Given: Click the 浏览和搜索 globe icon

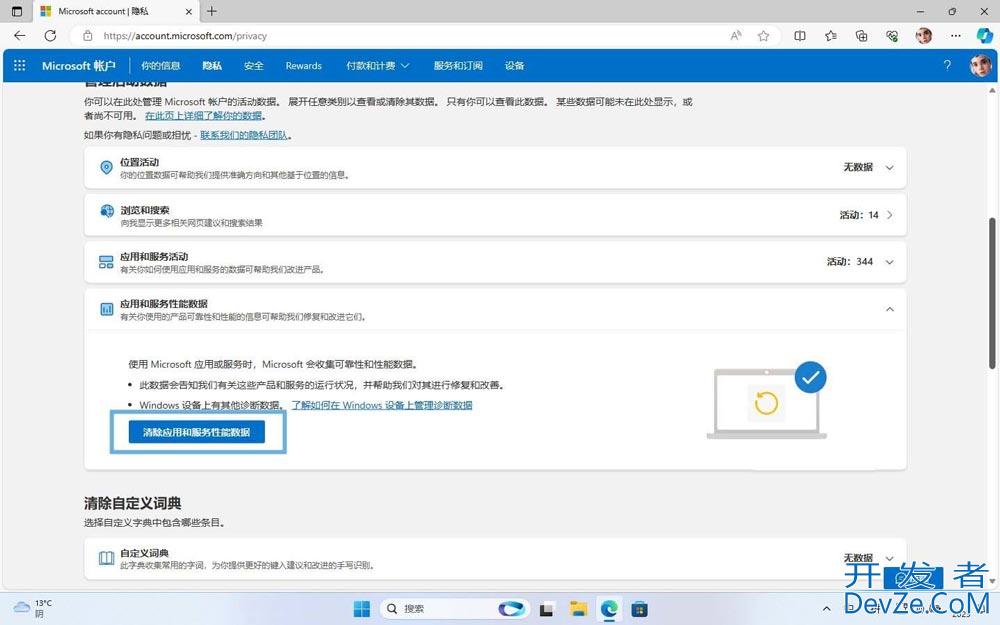Looking at the screenshot, I should click(107, 211).
